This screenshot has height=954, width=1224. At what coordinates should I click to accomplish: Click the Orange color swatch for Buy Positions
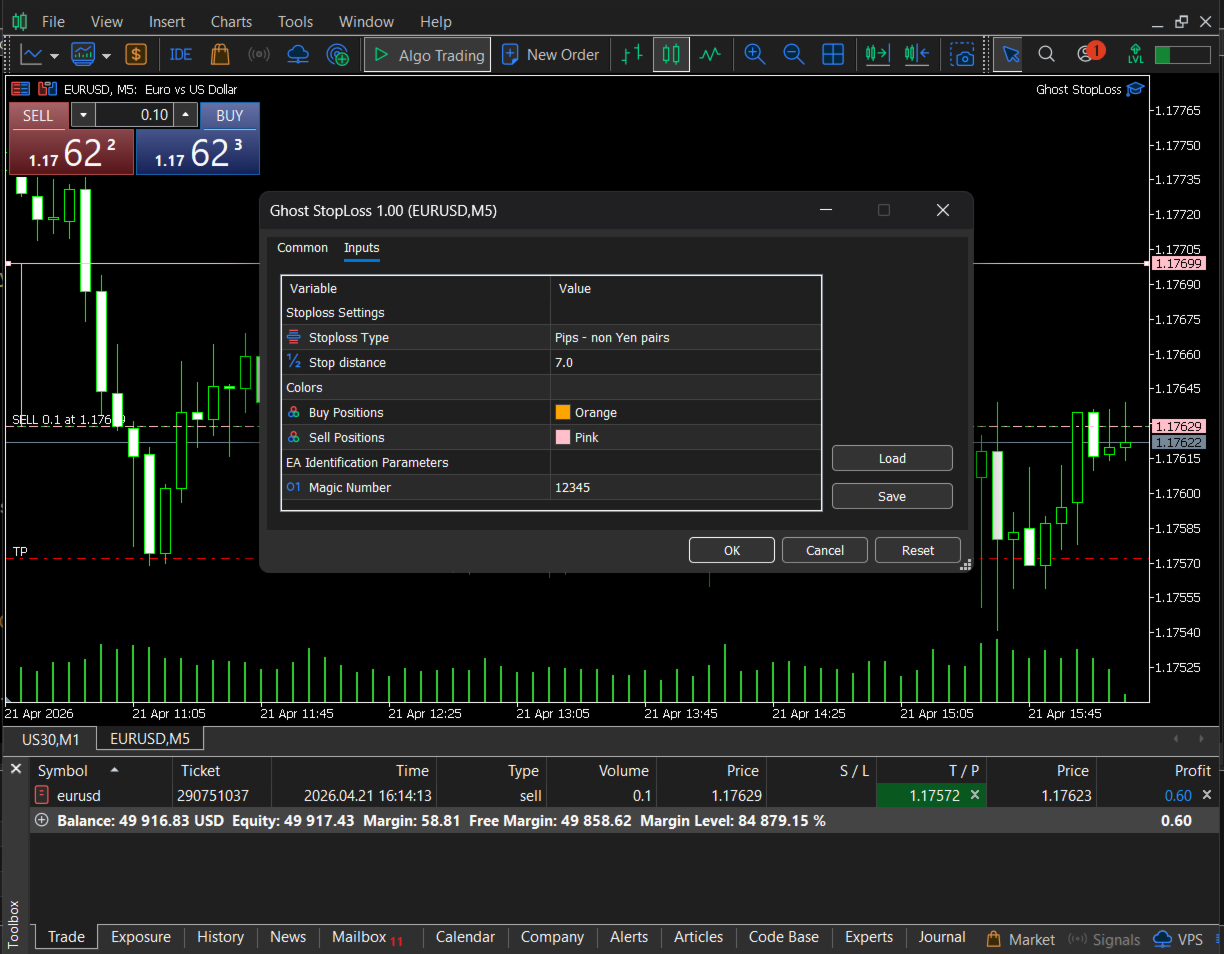563,413
